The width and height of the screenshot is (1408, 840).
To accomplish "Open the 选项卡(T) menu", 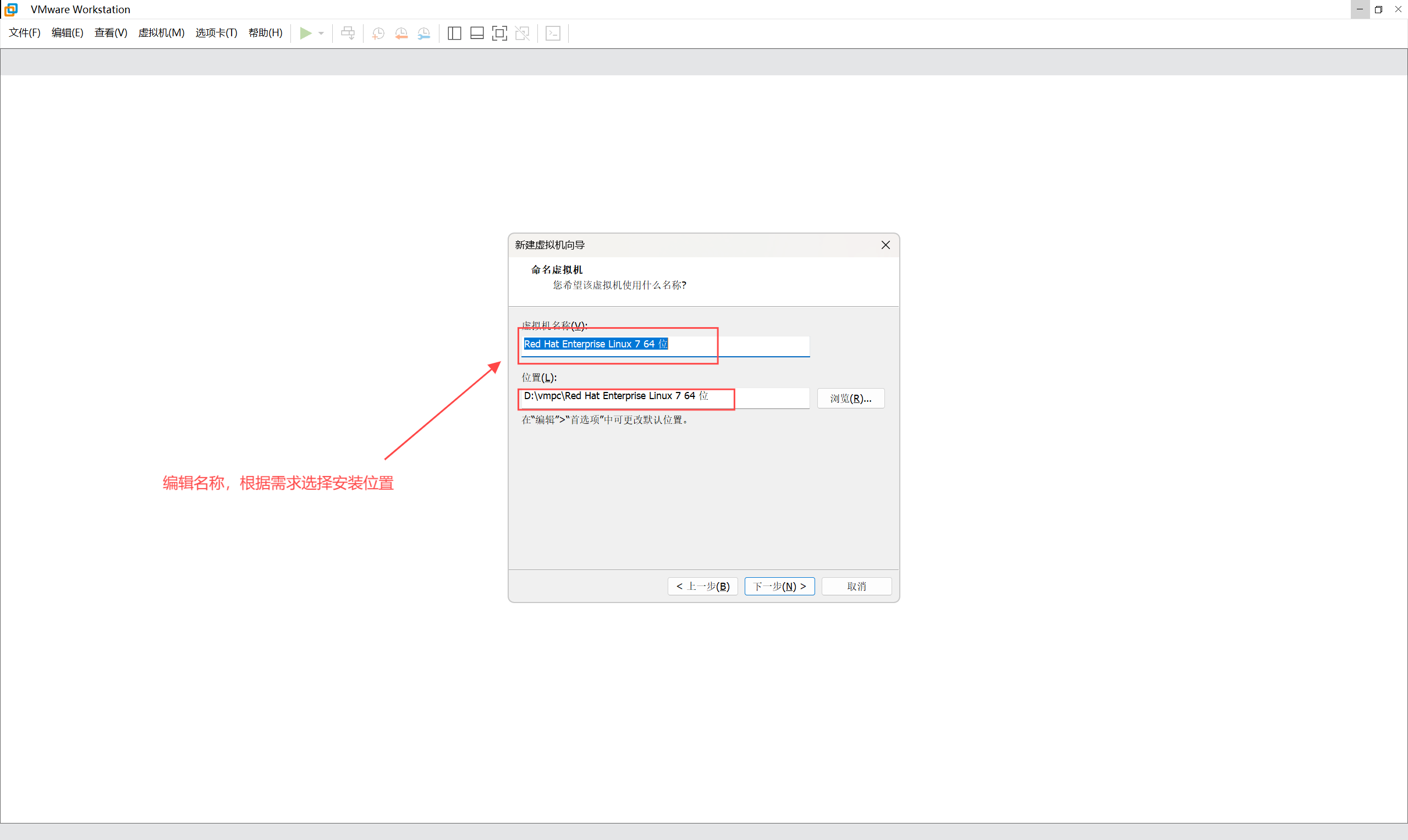I will click(x=216, y=33).
